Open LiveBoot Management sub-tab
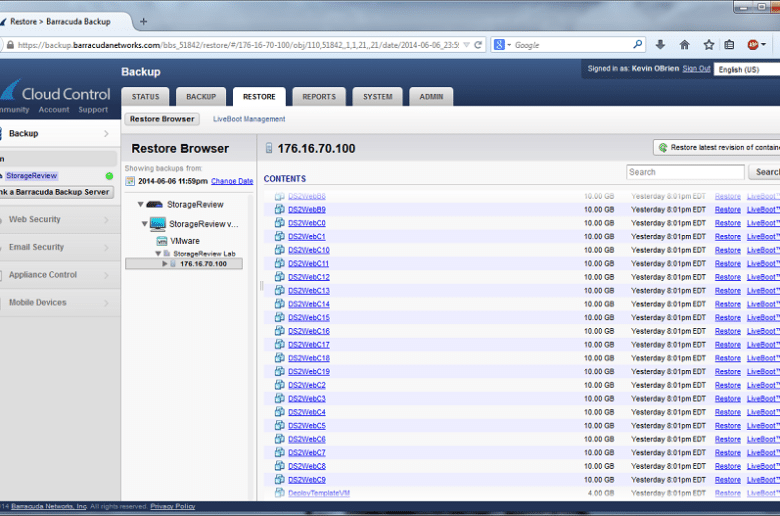 [x=249, y=119]
